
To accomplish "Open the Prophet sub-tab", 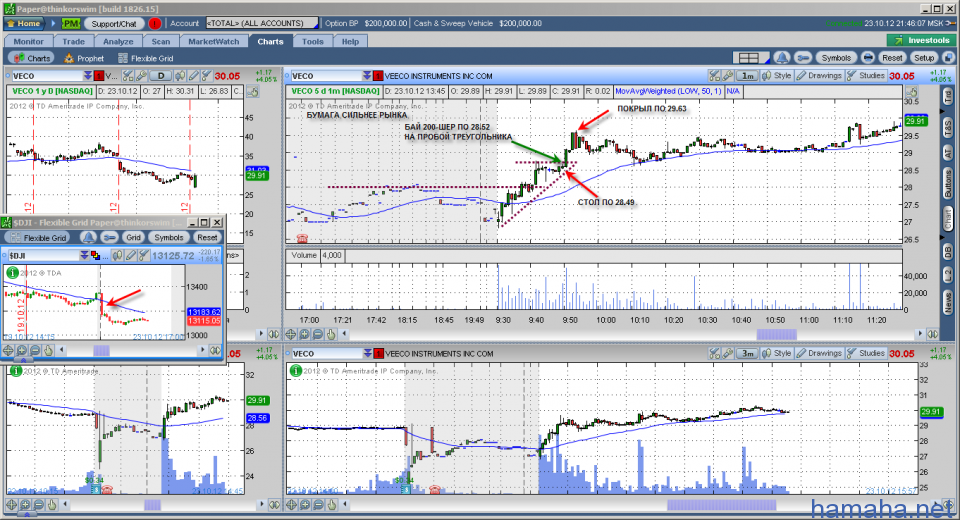I will click(84, 58).
